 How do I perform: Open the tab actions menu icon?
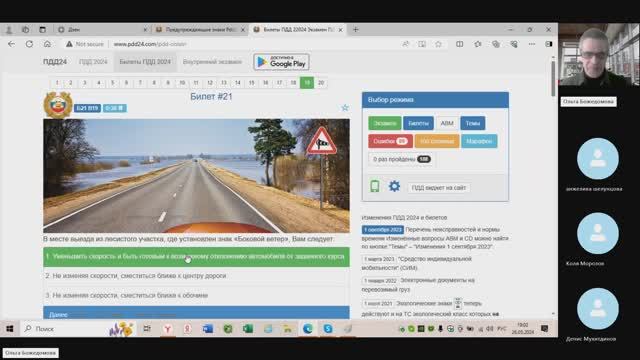click(x=42, y=29)
